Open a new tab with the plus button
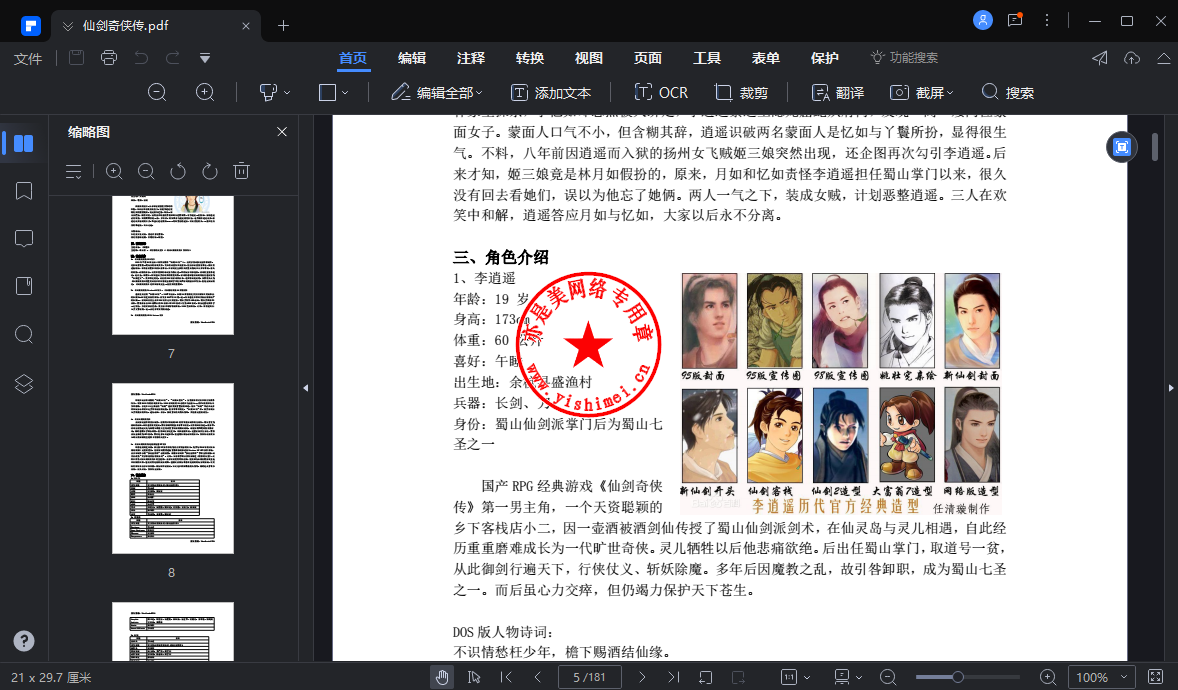Viewport: 1178px width, 690px height. pyautogui.click(x=283, y=26)
